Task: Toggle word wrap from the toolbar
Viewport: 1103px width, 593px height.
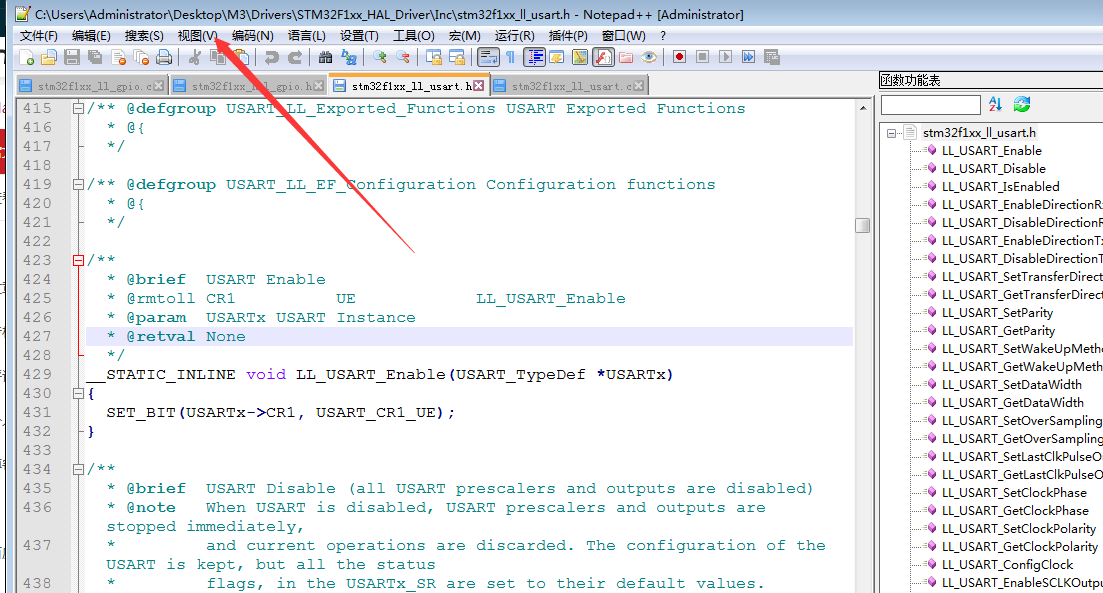Action: click(487, 57)
